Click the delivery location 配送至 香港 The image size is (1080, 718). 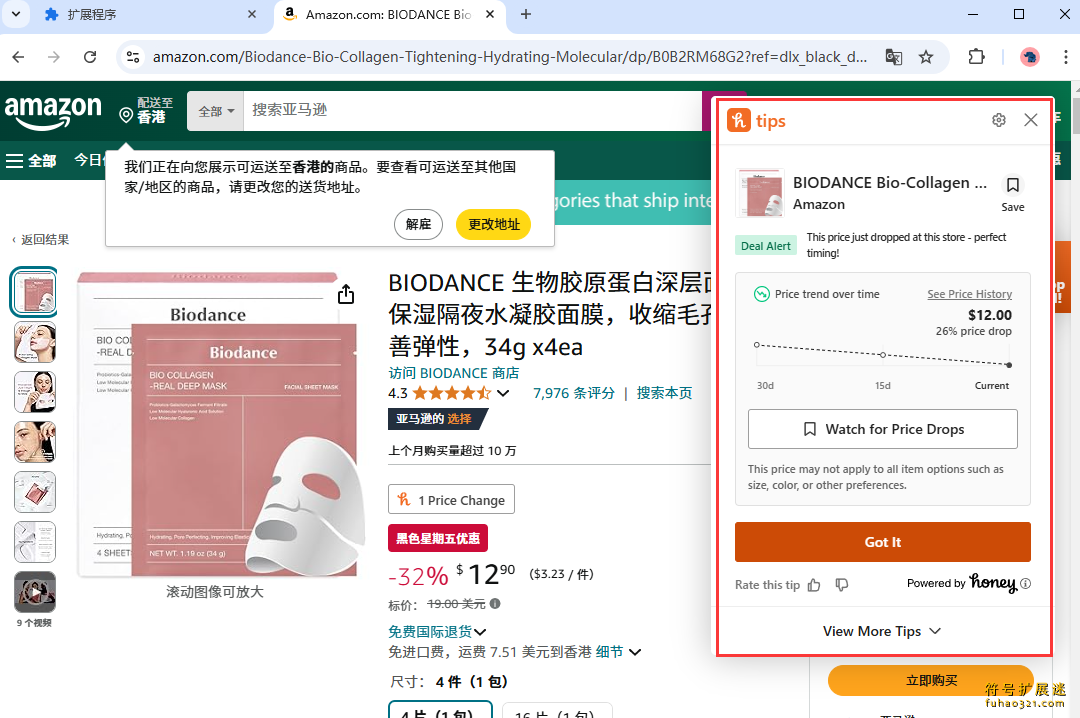coord(146,110)
